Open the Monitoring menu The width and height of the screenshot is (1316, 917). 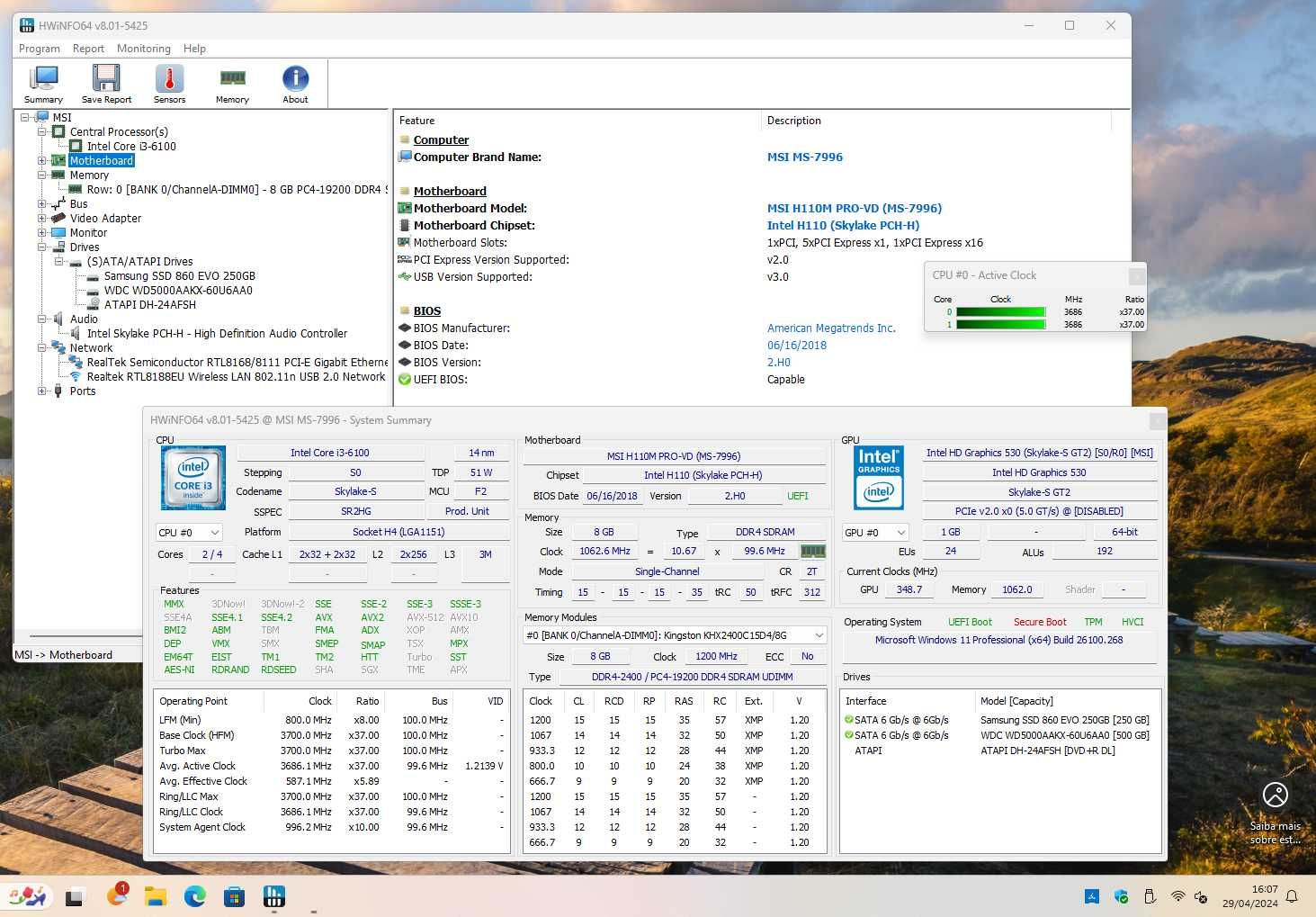click(x=143, y=49)
